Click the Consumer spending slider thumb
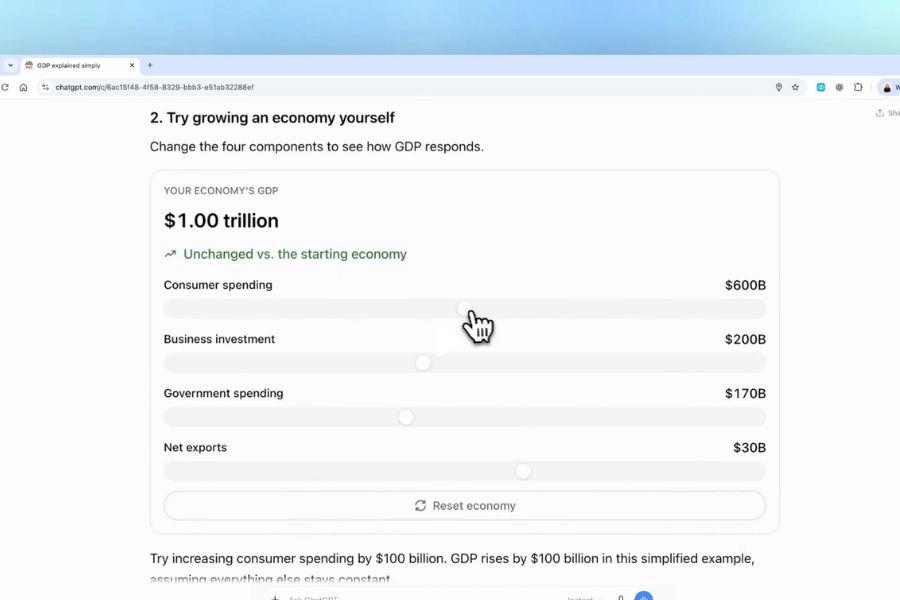The image size is (900, 600). (465, 309)
